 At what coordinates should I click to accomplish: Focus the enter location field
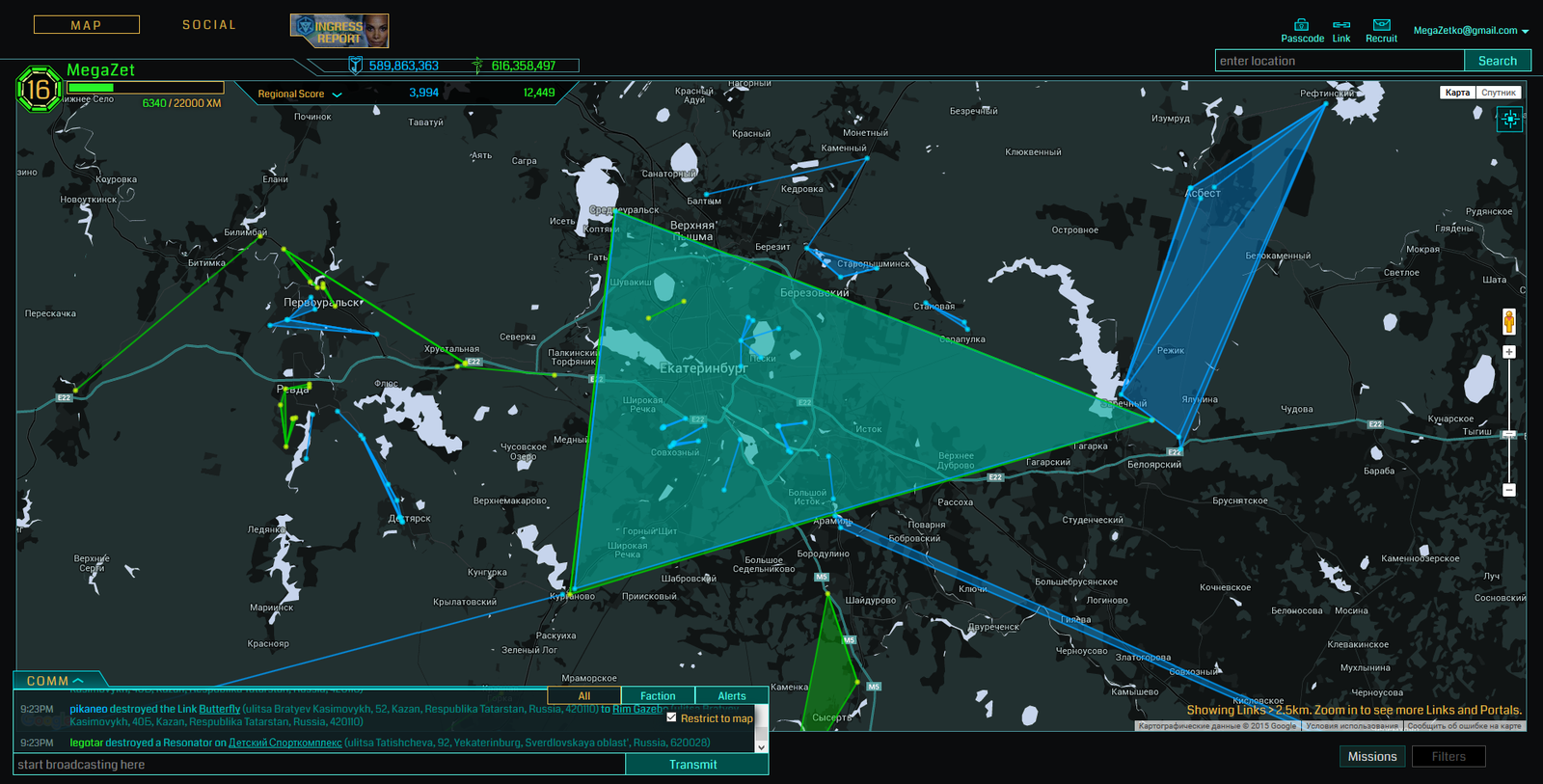pos(1340,61)
